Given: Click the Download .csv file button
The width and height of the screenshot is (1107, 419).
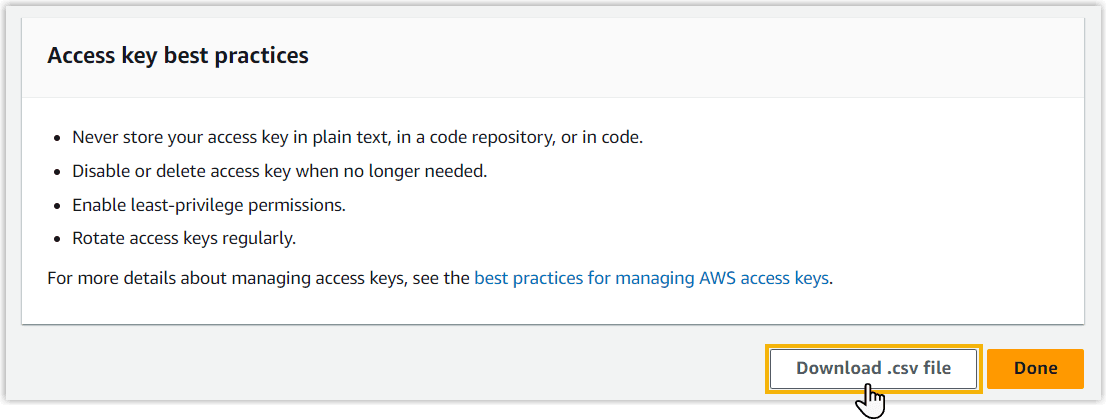Looking at the screenshot, I should [x=873, y=368].
